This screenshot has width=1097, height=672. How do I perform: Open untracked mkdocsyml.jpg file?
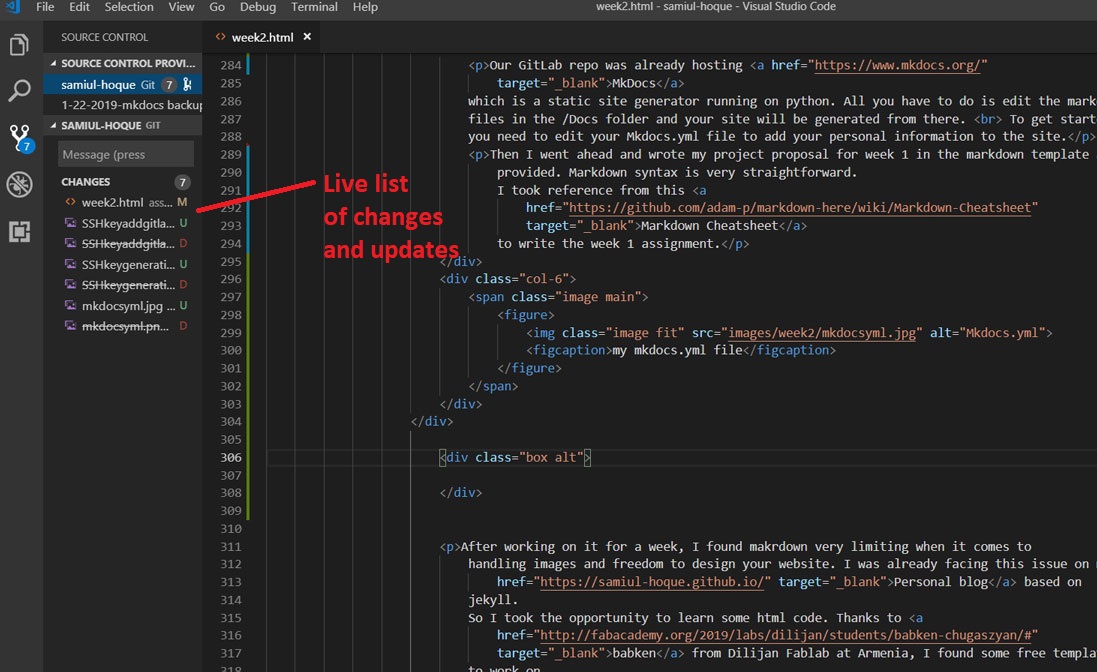pyautogui.click(x=122, y=306)
